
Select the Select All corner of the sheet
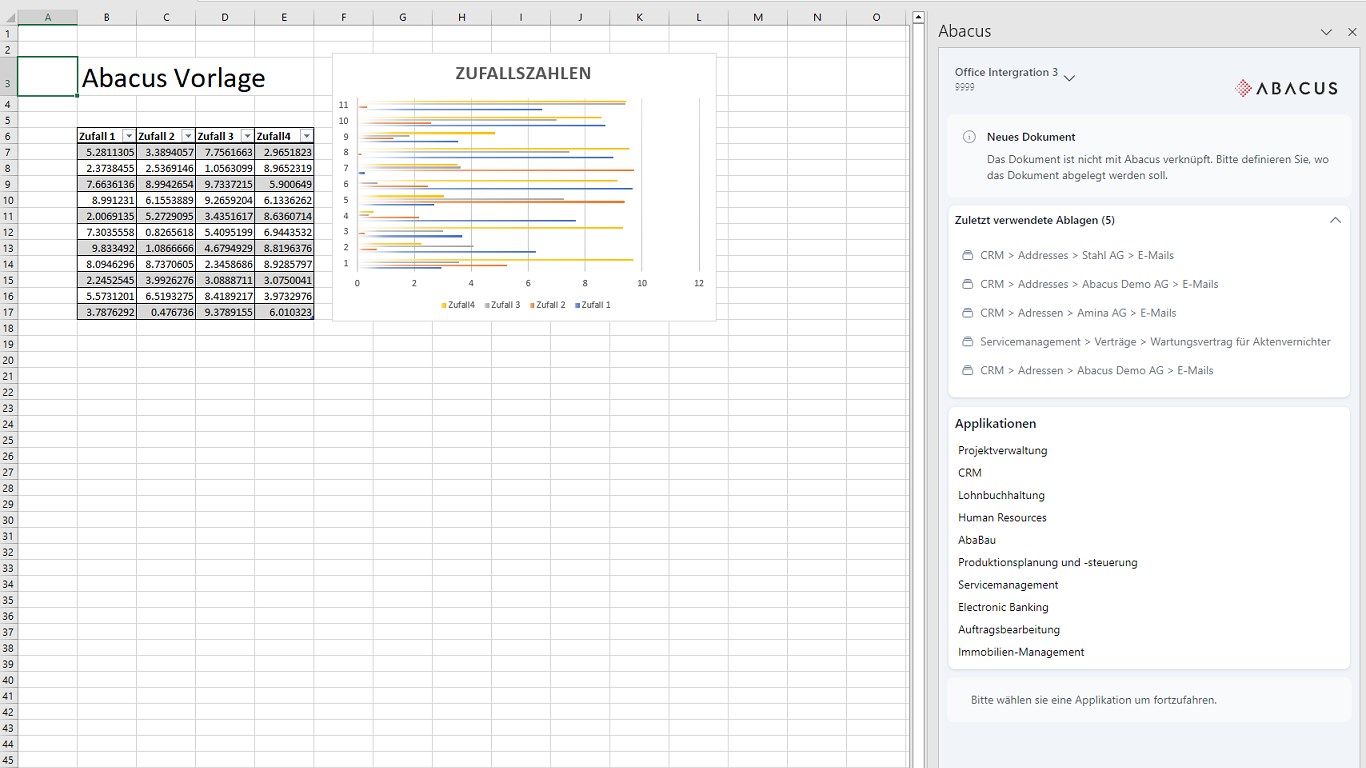9,17
